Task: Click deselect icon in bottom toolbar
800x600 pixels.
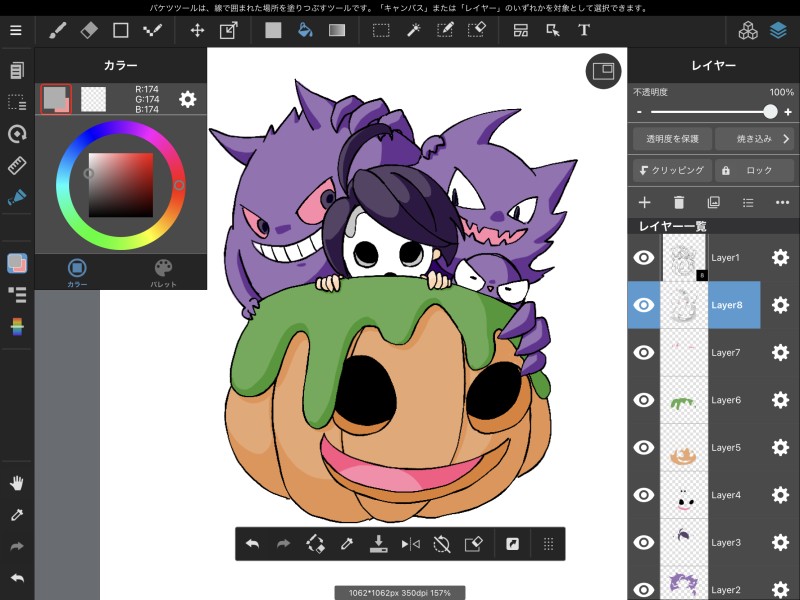Action: point(442,544)
